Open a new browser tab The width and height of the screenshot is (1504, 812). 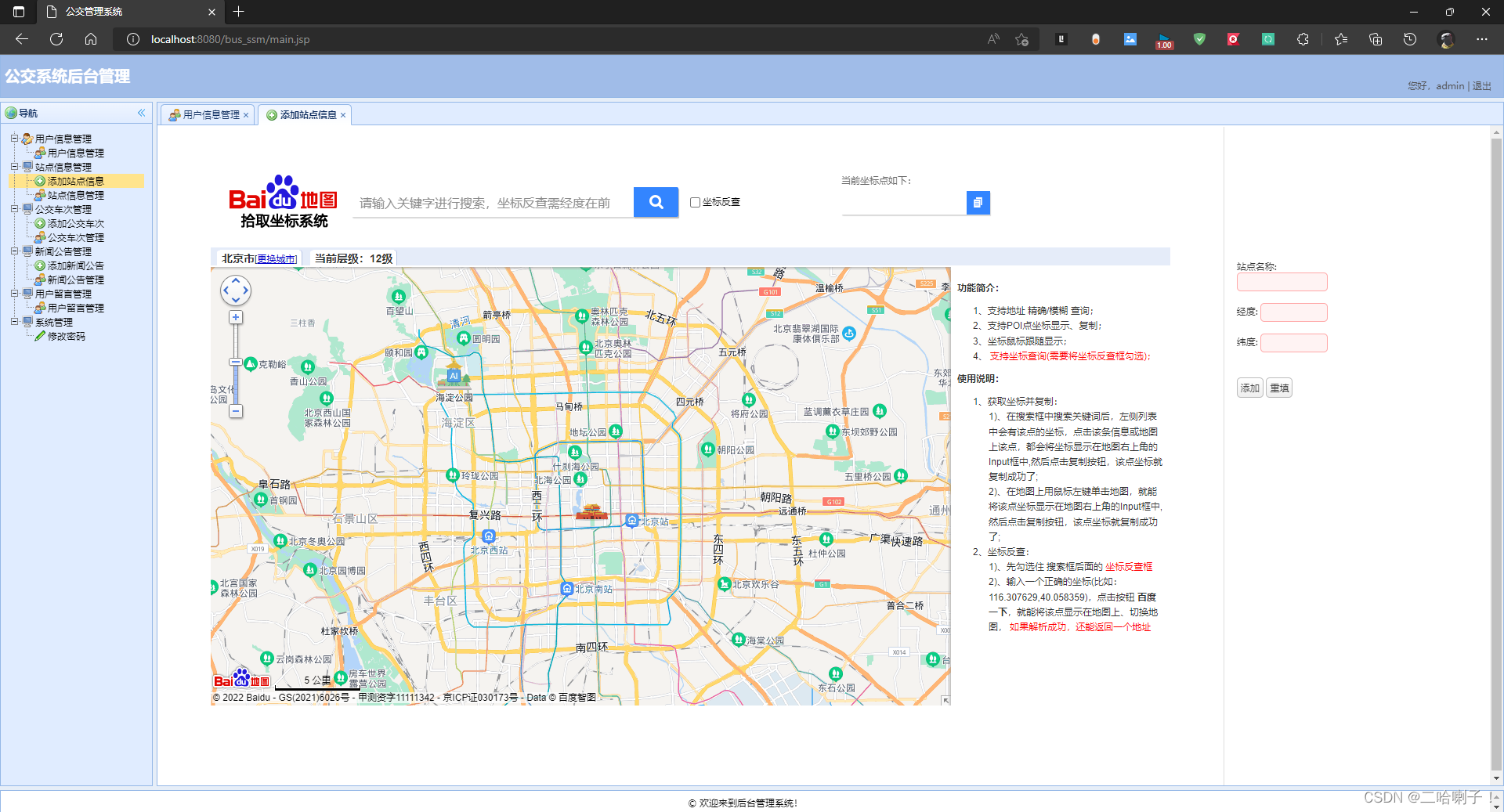pyautogui.click(x=239, y=12)
